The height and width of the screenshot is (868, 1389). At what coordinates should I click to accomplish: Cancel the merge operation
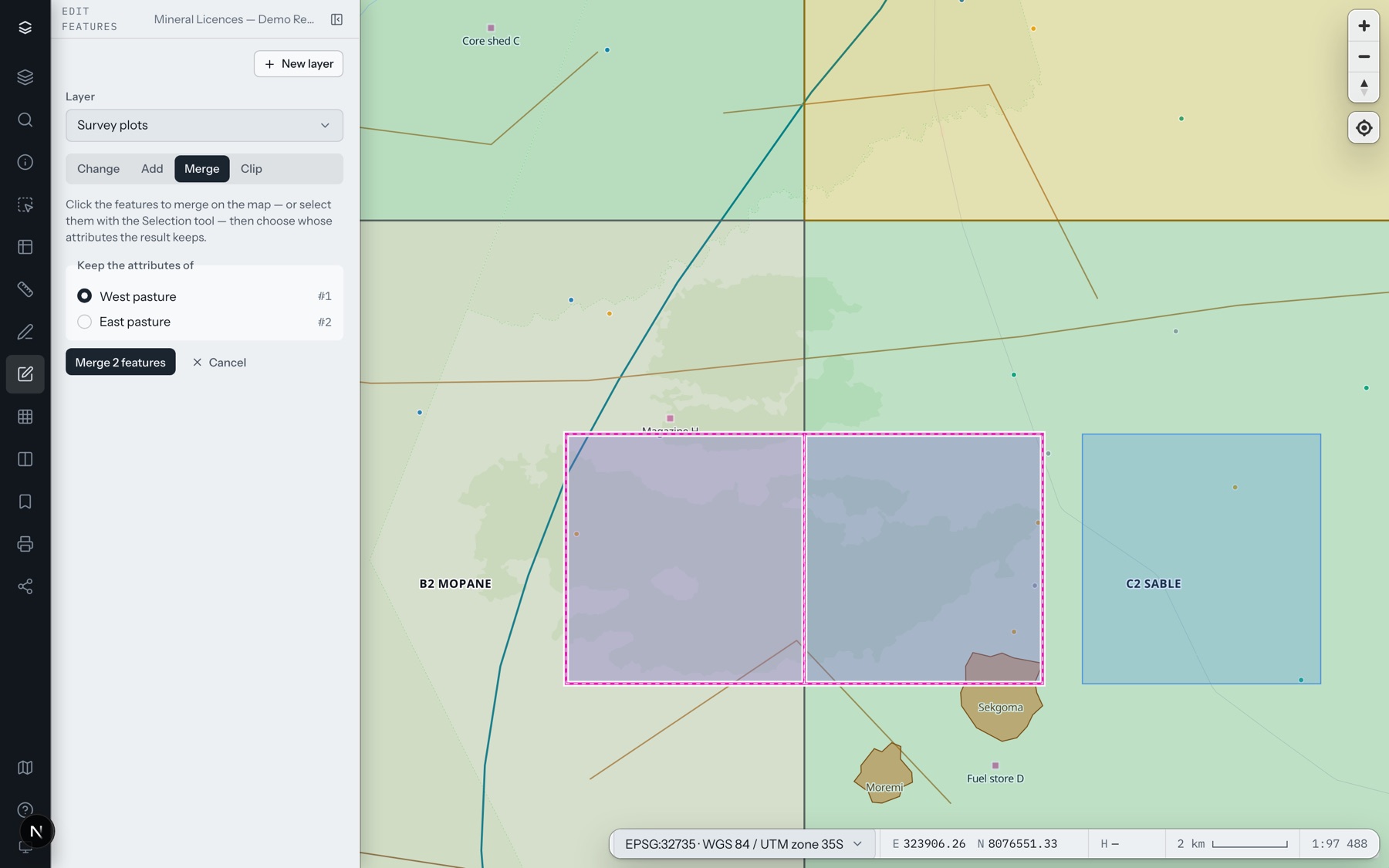219,362
